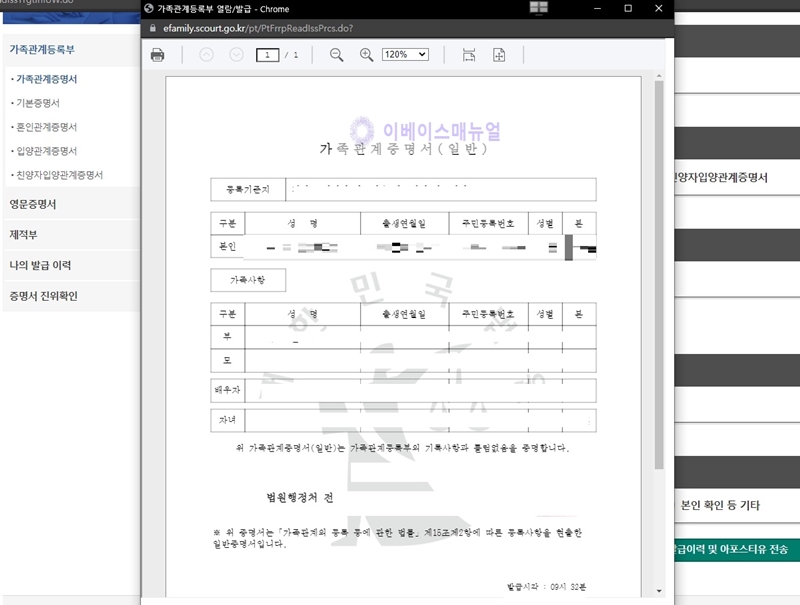Open the 120% zoom level dropdown
Image resolution: width=800 pixels, height=605 pixels.
406,55
